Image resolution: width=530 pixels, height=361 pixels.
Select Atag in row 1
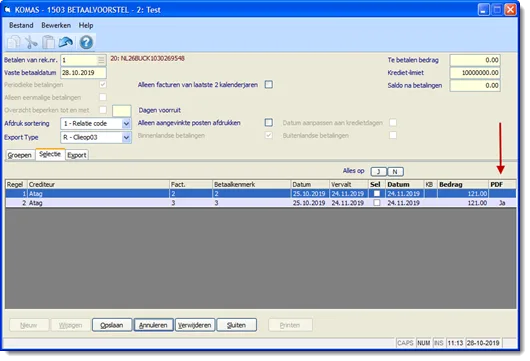tap(35, 194)
